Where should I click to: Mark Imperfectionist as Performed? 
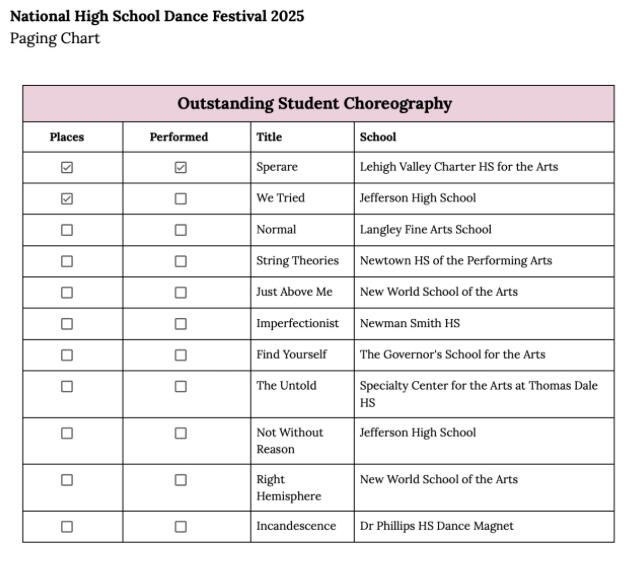(x=181, y=324)
